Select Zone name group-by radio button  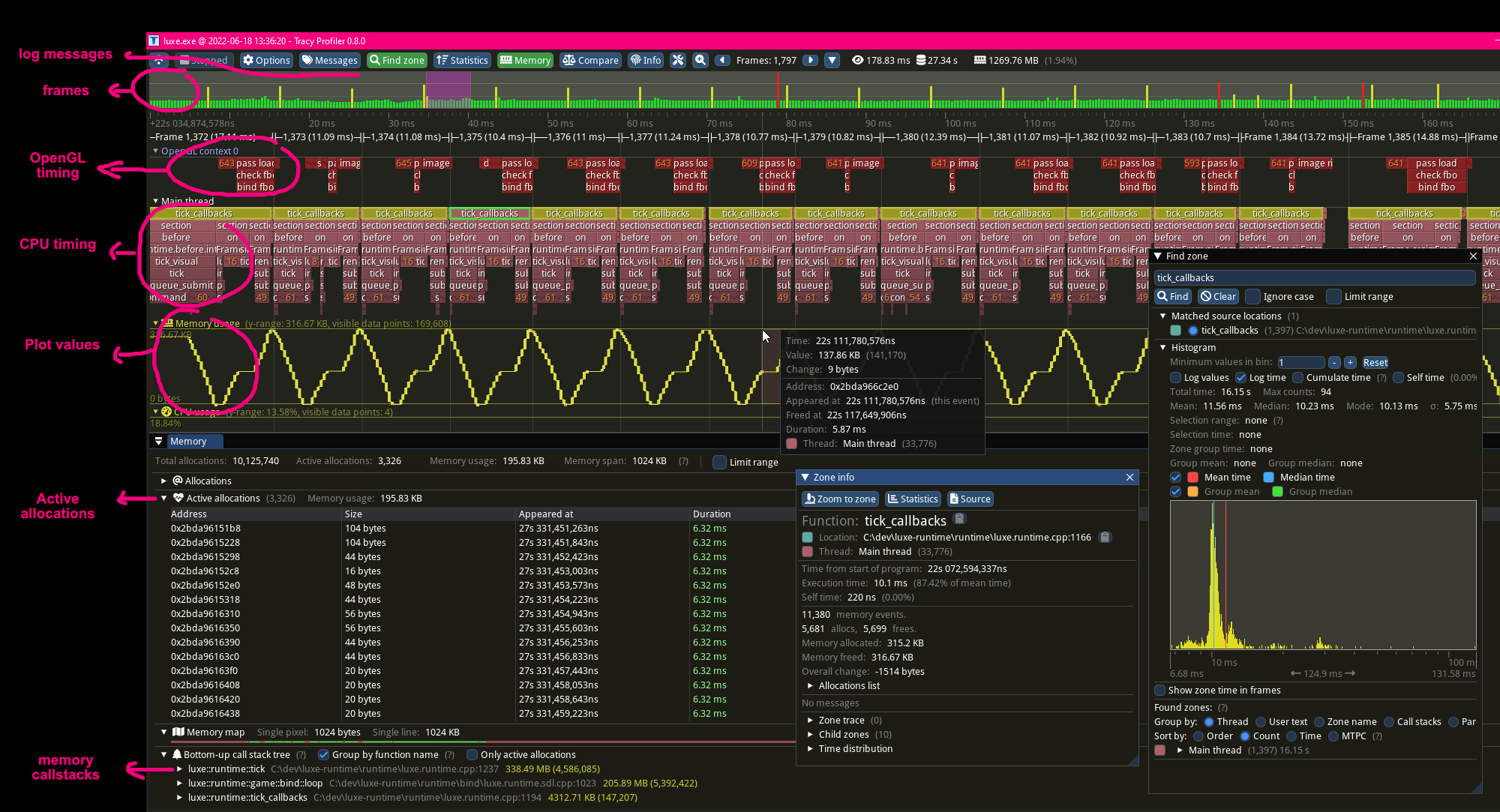click(x=1319, y=721)
